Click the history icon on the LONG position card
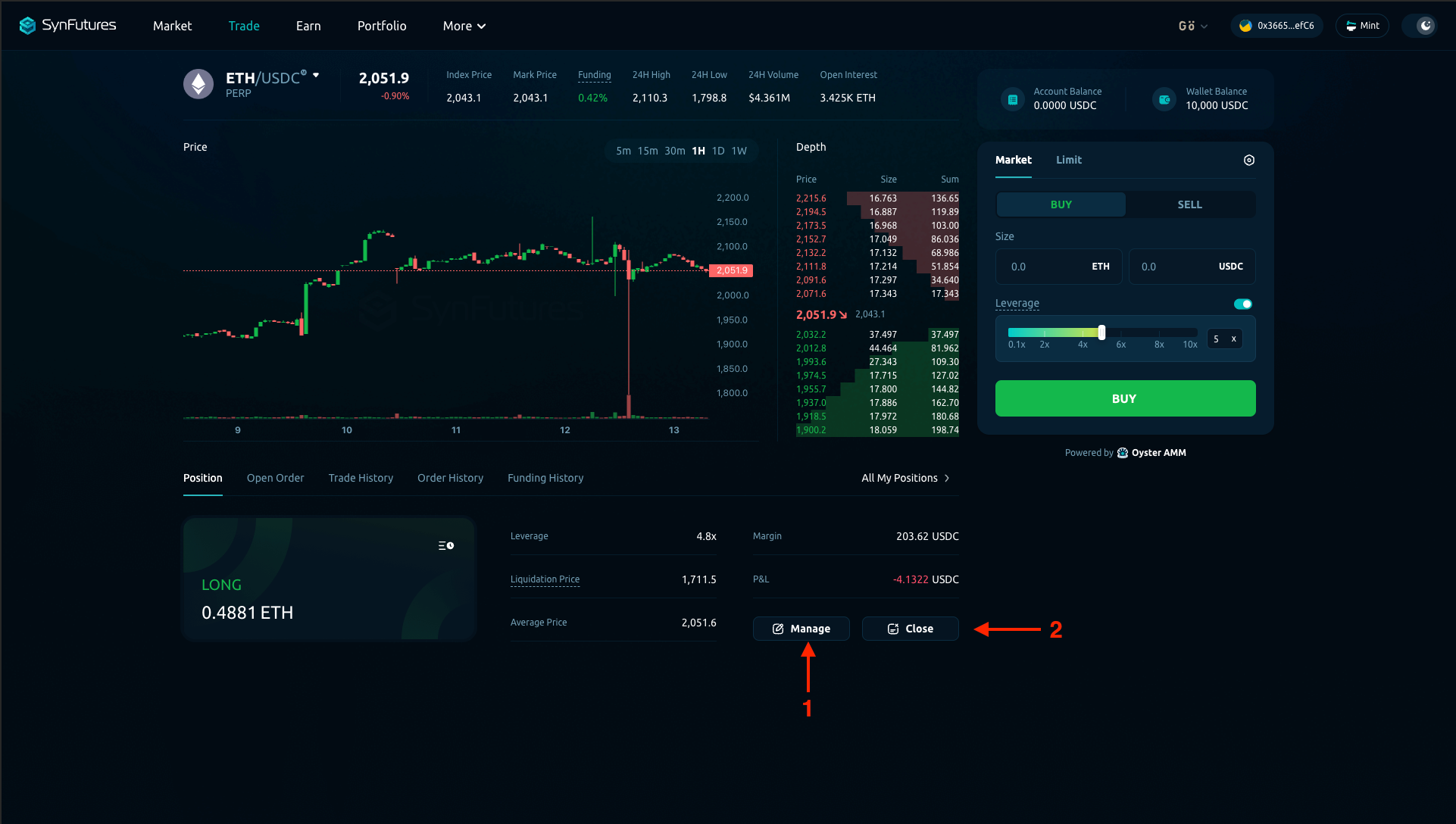The image size is (1456, 824). pos(445,545)
